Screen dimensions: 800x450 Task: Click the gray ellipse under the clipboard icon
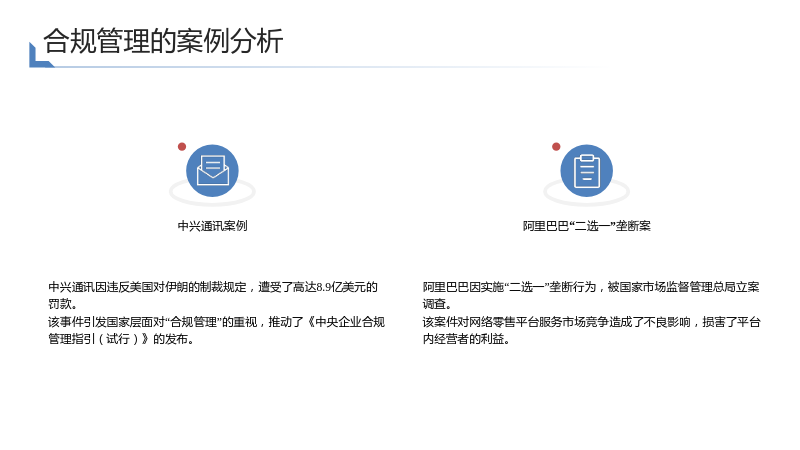coord(587,192)
